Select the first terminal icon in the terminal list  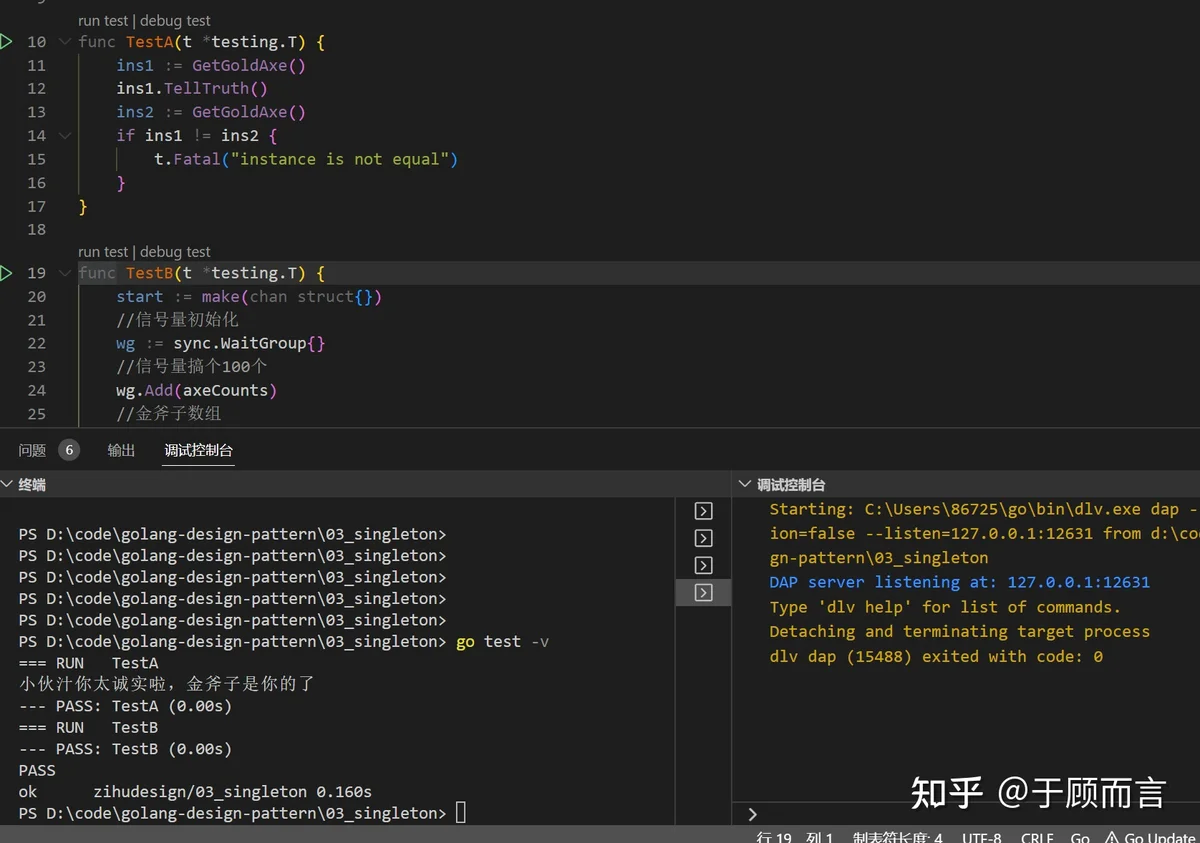(x=704, y=511)
